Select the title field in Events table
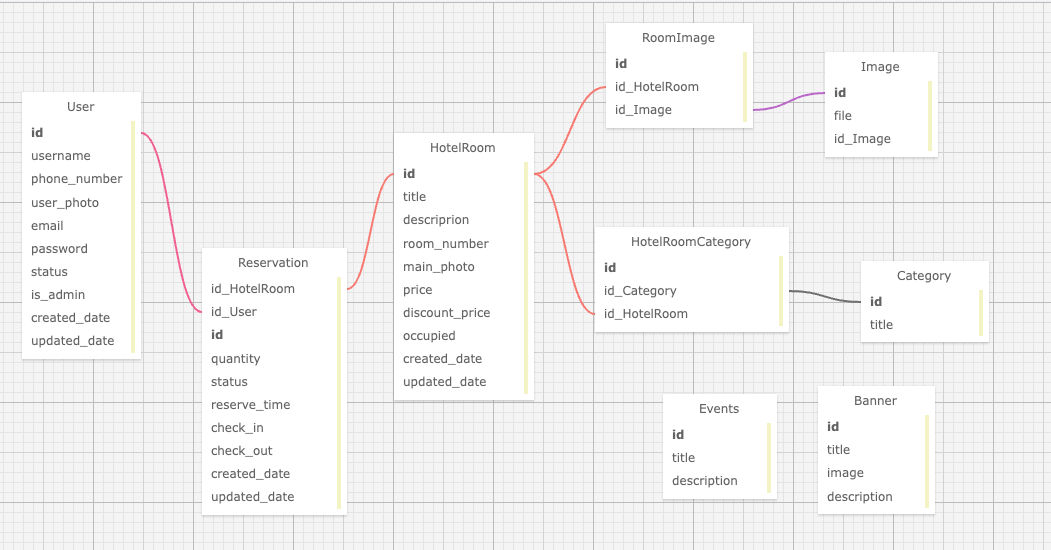 pyautogui.click(x=684, y=458)
